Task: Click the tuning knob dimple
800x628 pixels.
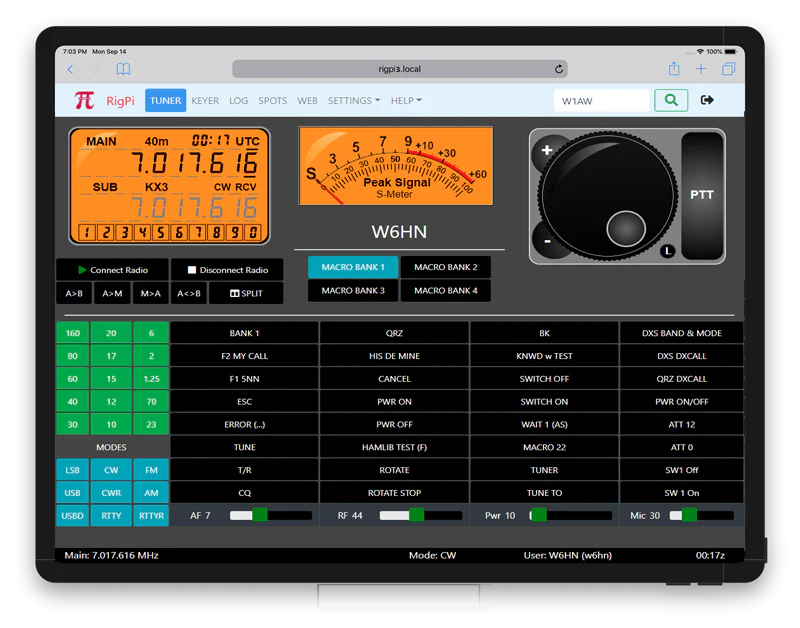Action: pos(626,229)
